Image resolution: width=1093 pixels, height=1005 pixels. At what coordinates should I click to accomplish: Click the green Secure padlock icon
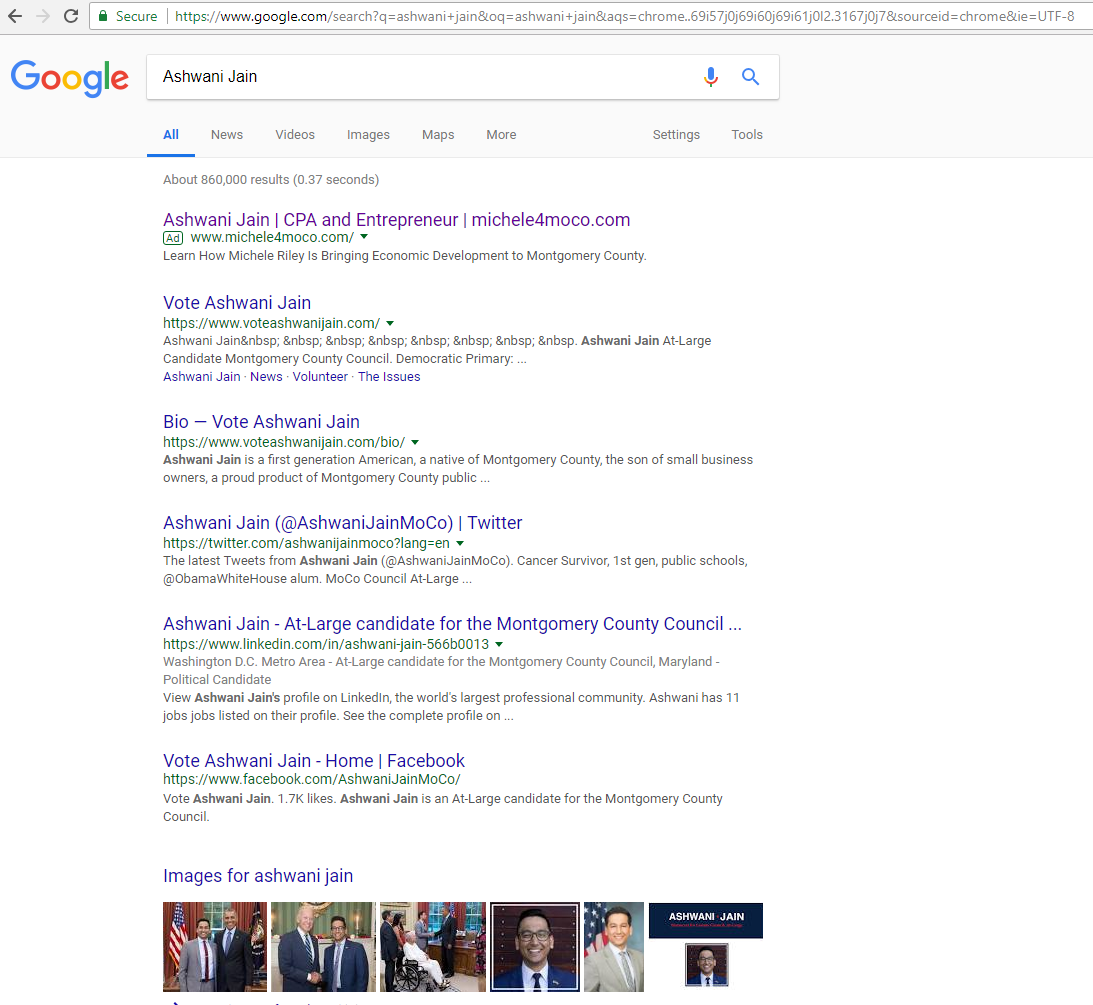tap(103, 16)
